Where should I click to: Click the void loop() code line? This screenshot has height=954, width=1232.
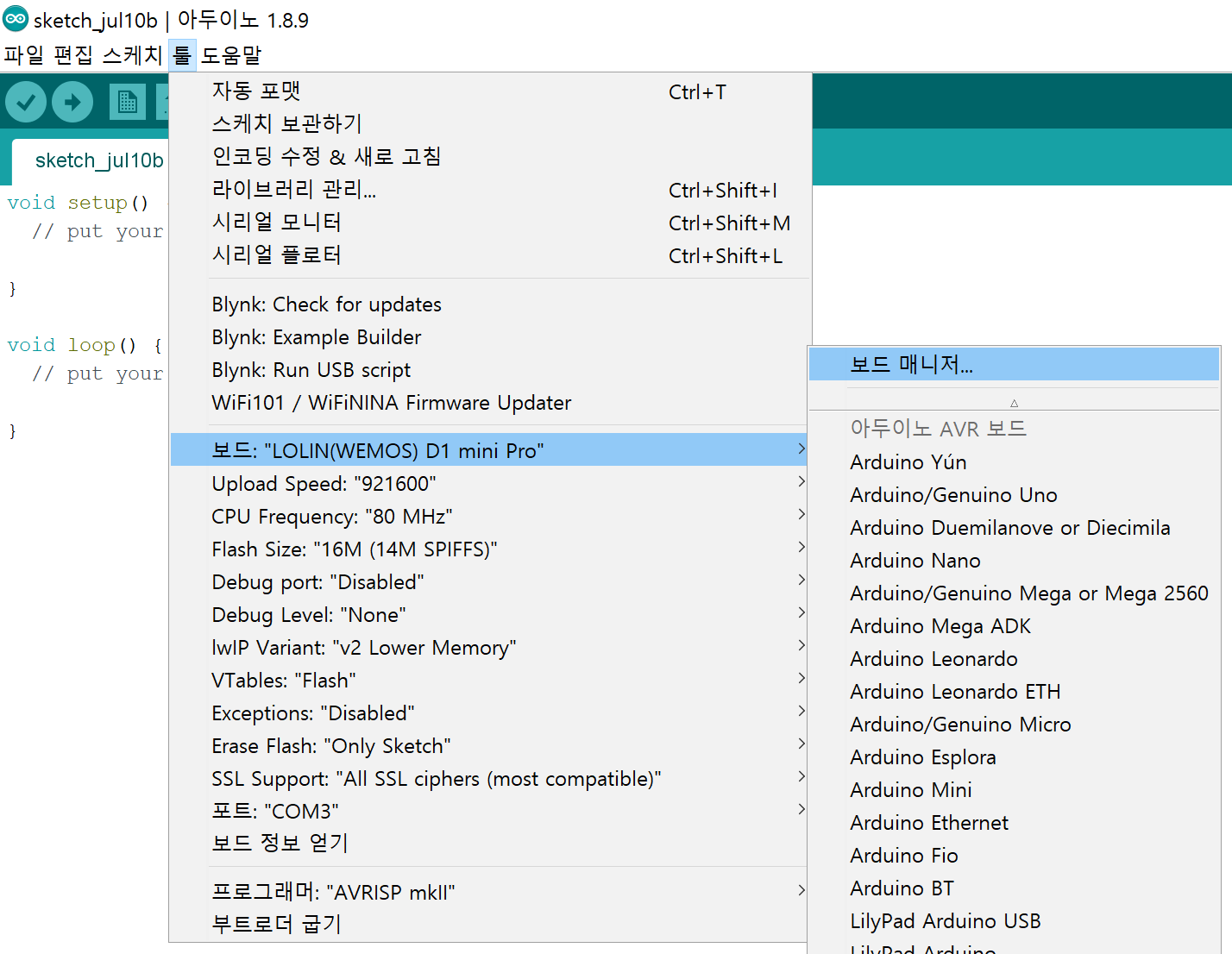(x=85, y=345)
